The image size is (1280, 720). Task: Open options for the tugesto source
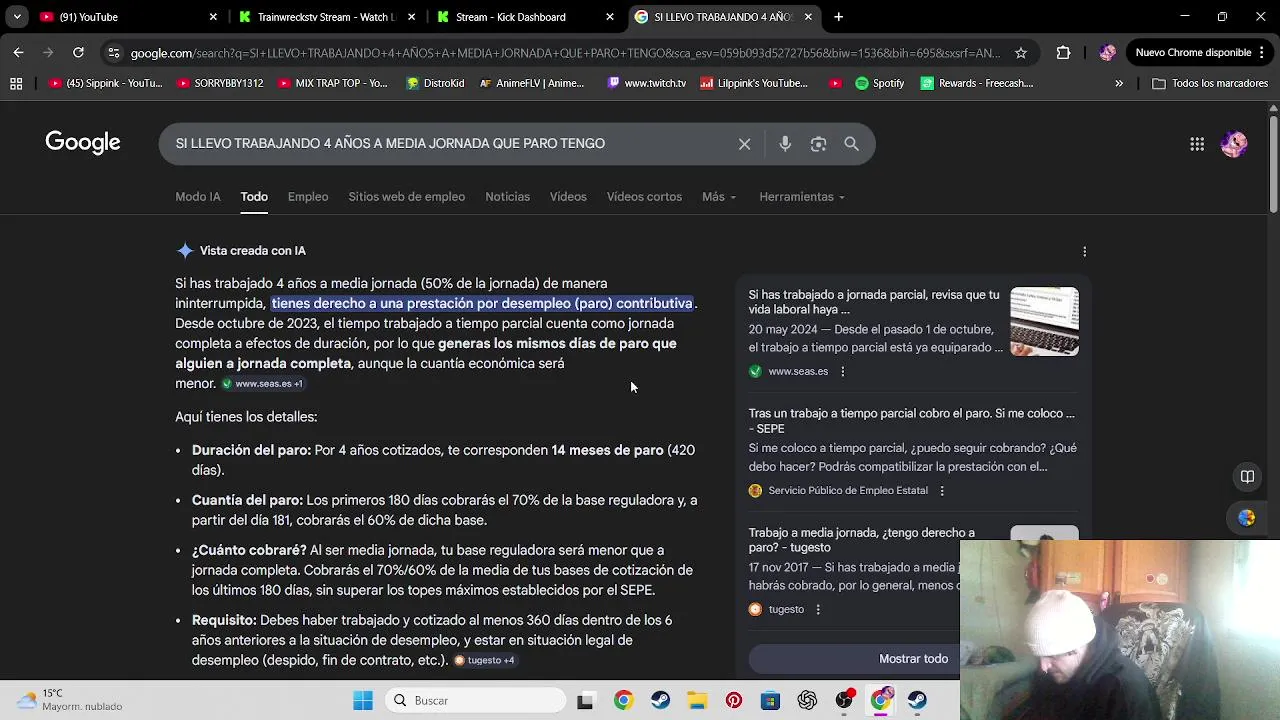[817, 610]
